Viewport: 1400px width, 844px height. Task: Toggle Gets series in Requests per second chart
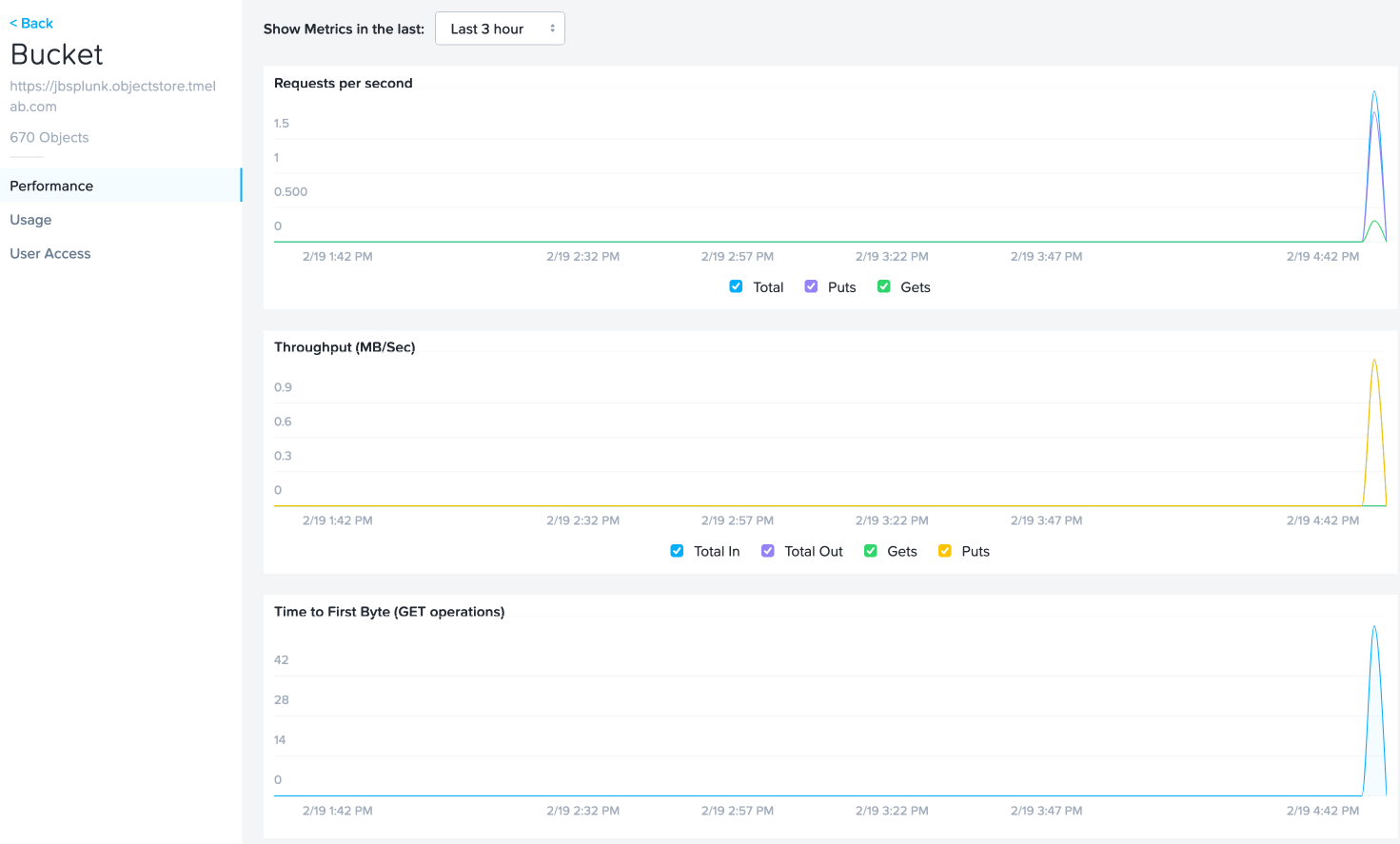coord(884,286)
